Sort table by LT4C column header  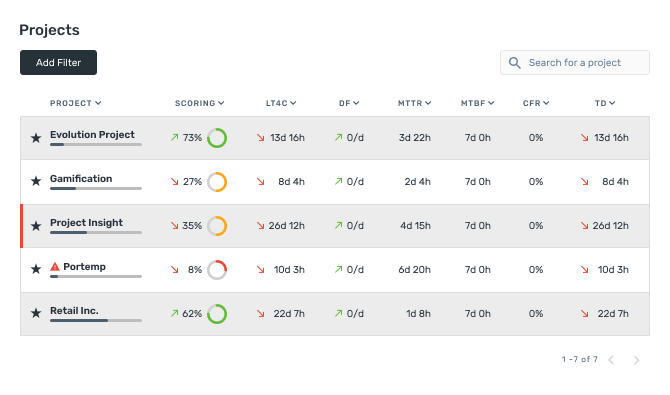coord(281,103)
